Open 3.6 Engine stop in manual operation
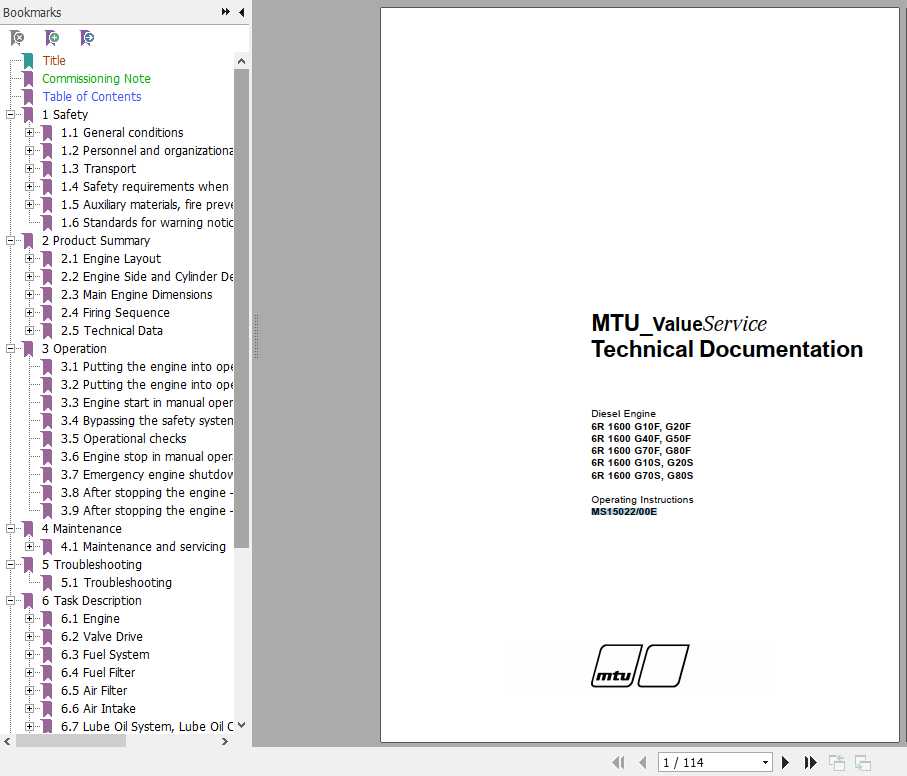The width and height of the screenshot is (907, 776). 147,456
